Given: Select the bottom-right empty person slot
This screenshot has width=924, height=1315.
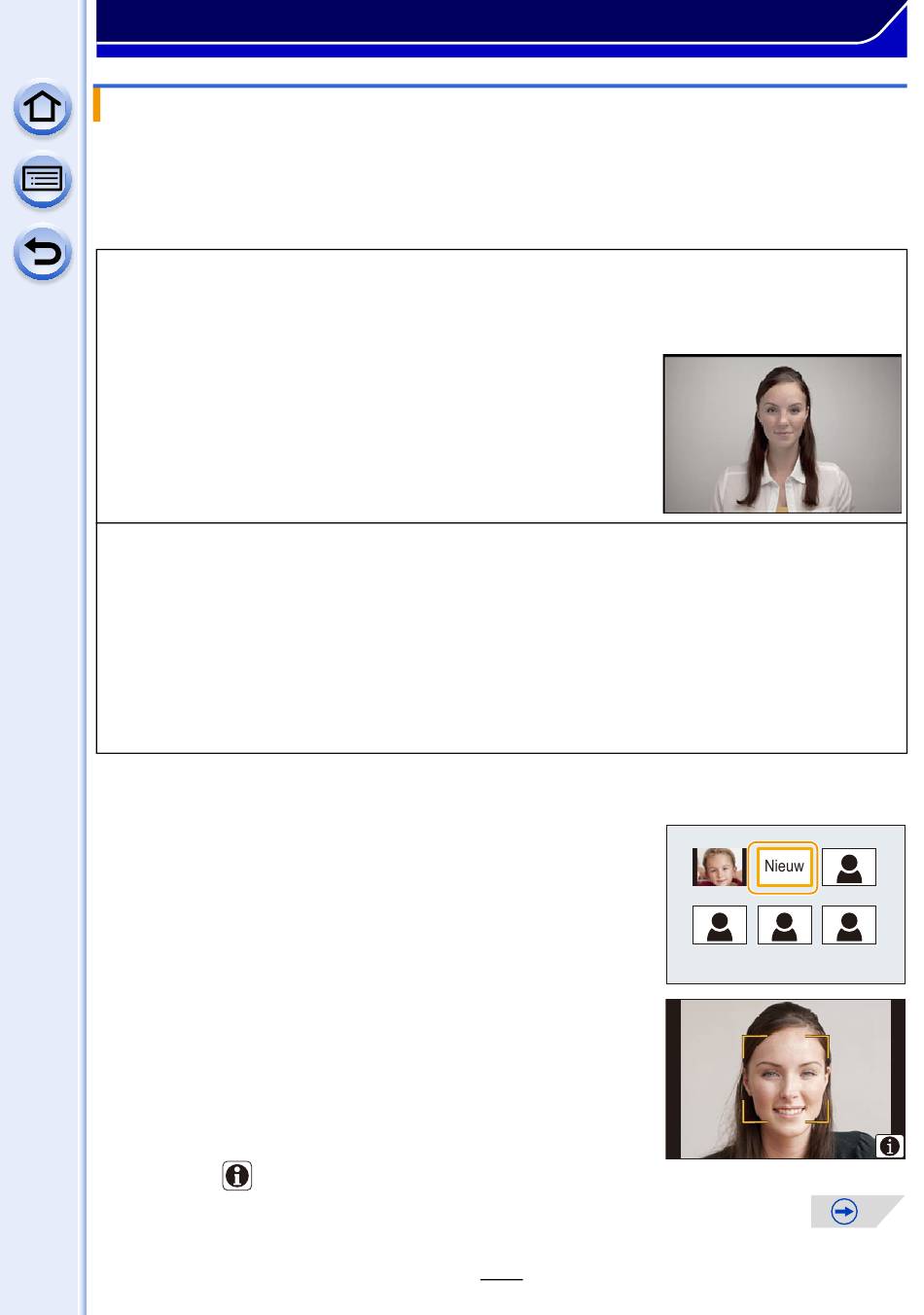Looking at the screenshot, I should click(849, 925).
